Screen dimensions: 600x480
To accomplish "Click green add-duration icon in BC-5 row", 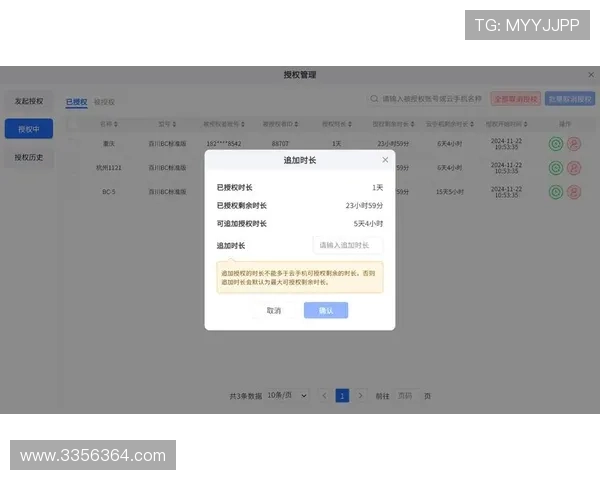I will (x=556, y=192).
